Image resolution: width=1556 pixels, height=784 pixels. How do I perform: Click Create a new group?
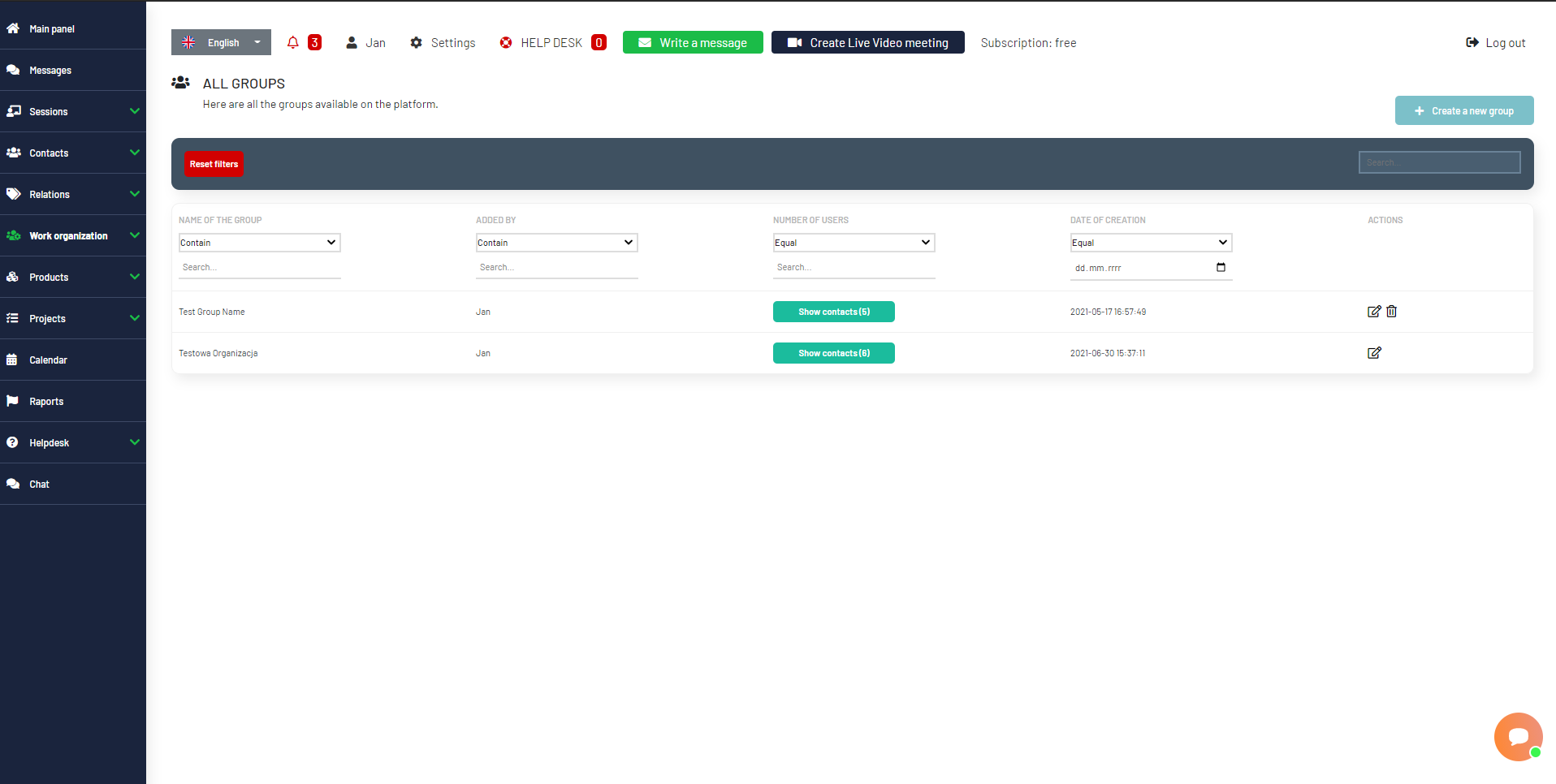[1463, 110]
